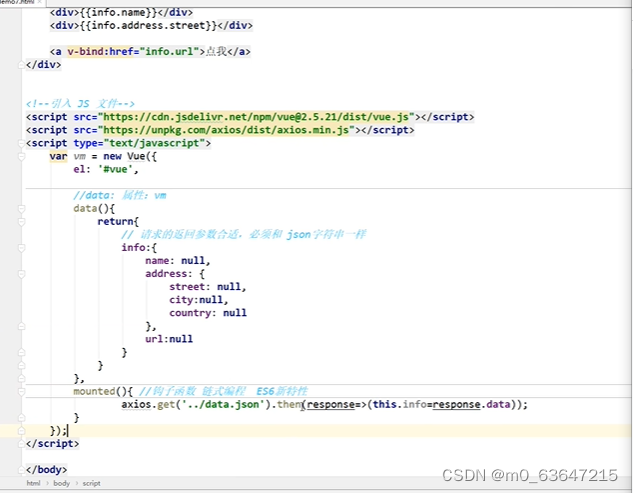633x493 pixels.
Task: Collapse fold marker beside script type="text/javascript" line
Action: [21, 143]
